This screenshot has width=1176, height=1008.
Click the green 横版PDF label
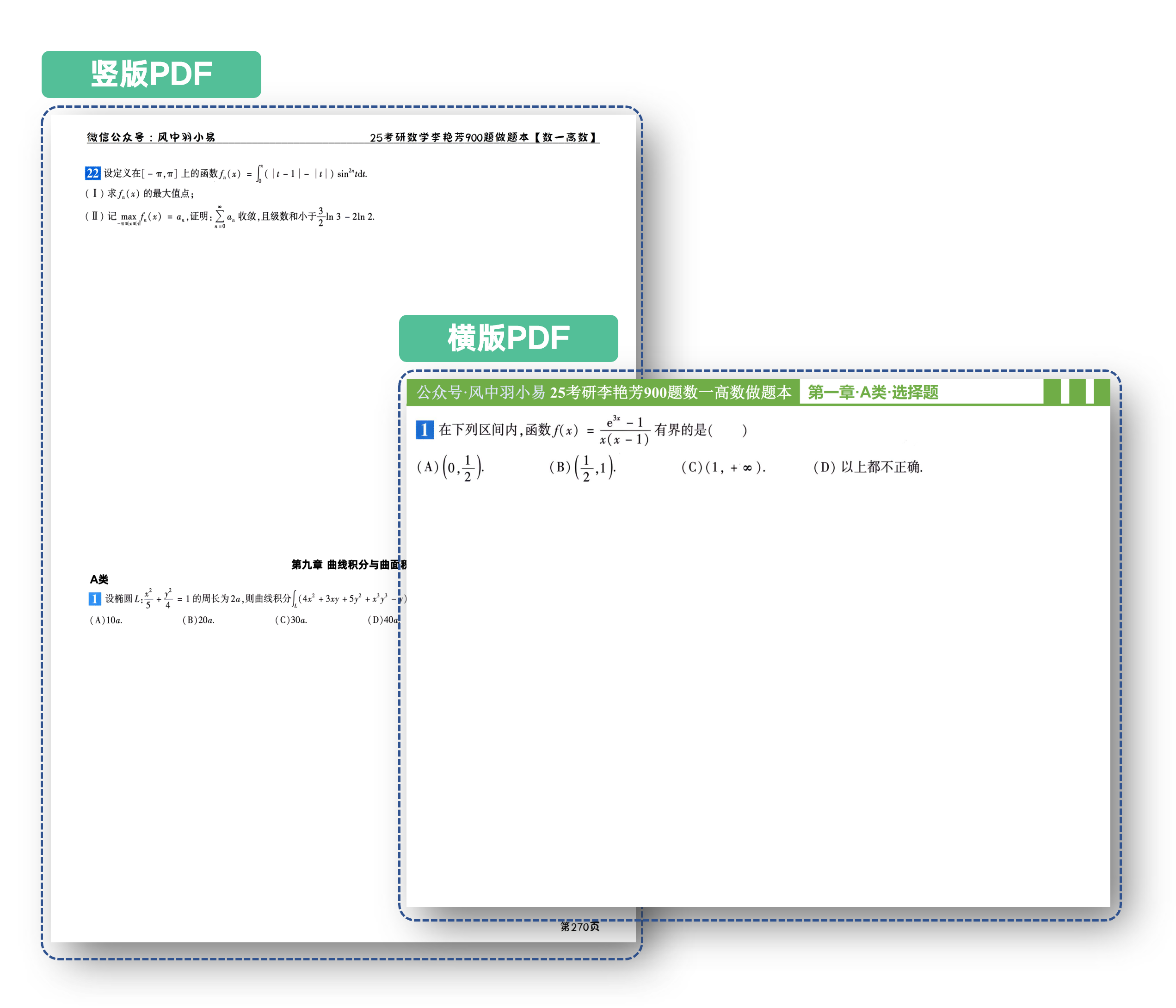click(508, 338)
